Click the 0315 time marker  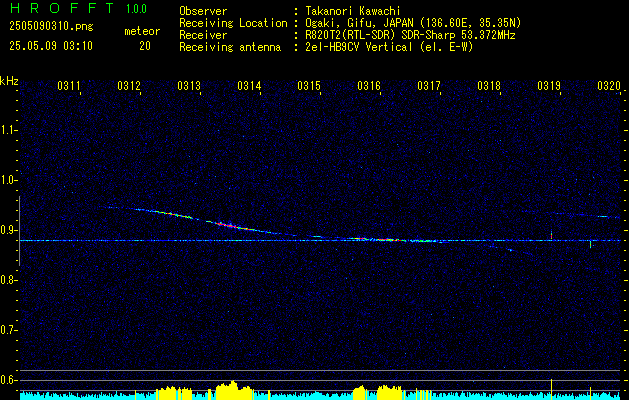coord(308,85)
